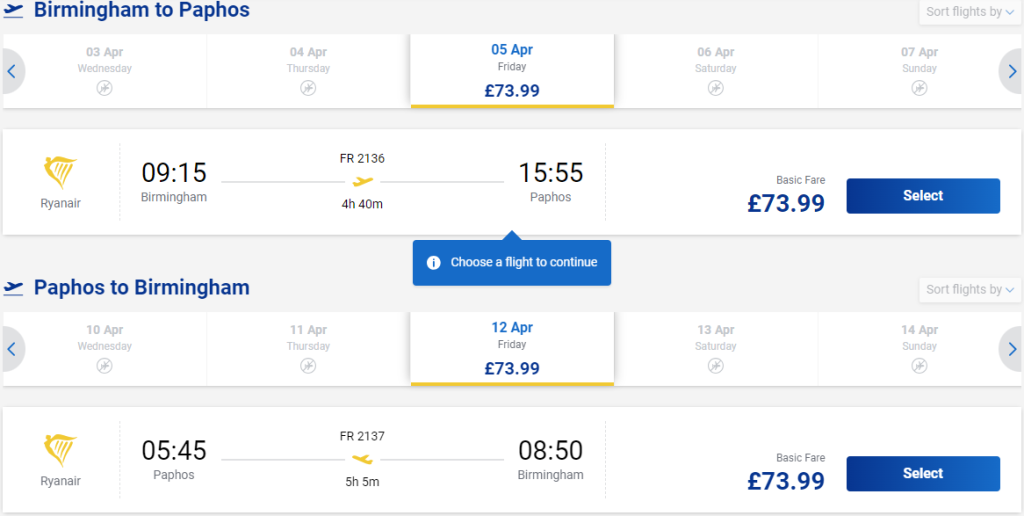This screenshot has height=516, width=1024.
Task: Choose the 04 Apr Thursday date tab
Action: [x=308, y=71]
